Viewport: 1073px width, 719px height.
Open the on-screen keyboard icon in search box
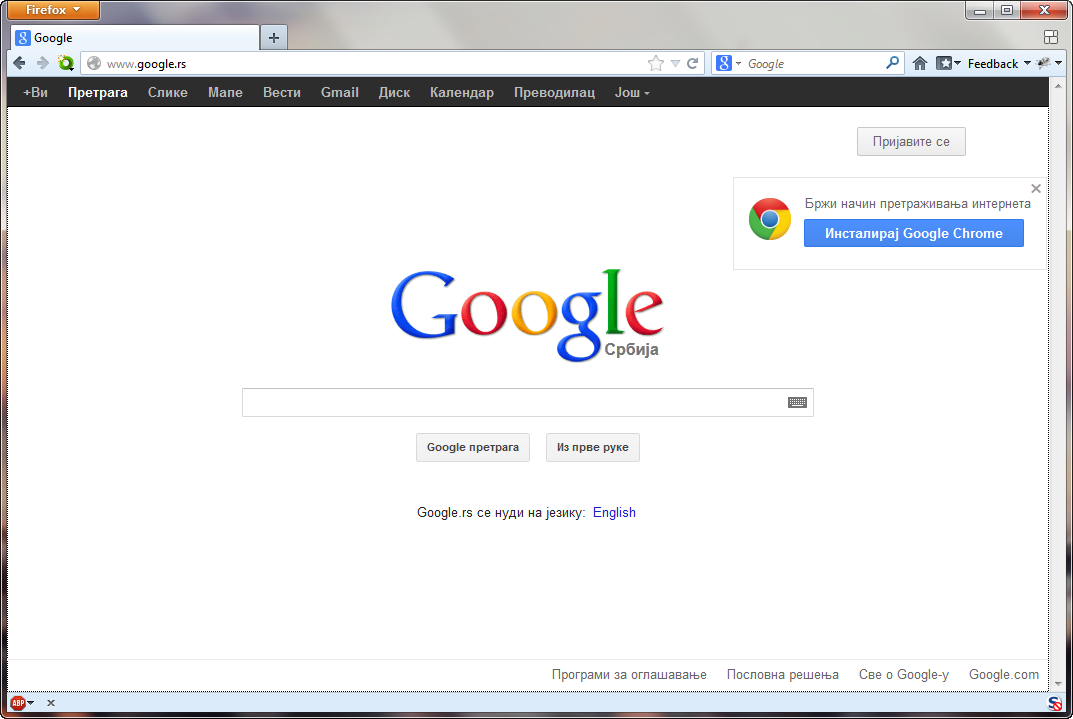pos(797,402)
